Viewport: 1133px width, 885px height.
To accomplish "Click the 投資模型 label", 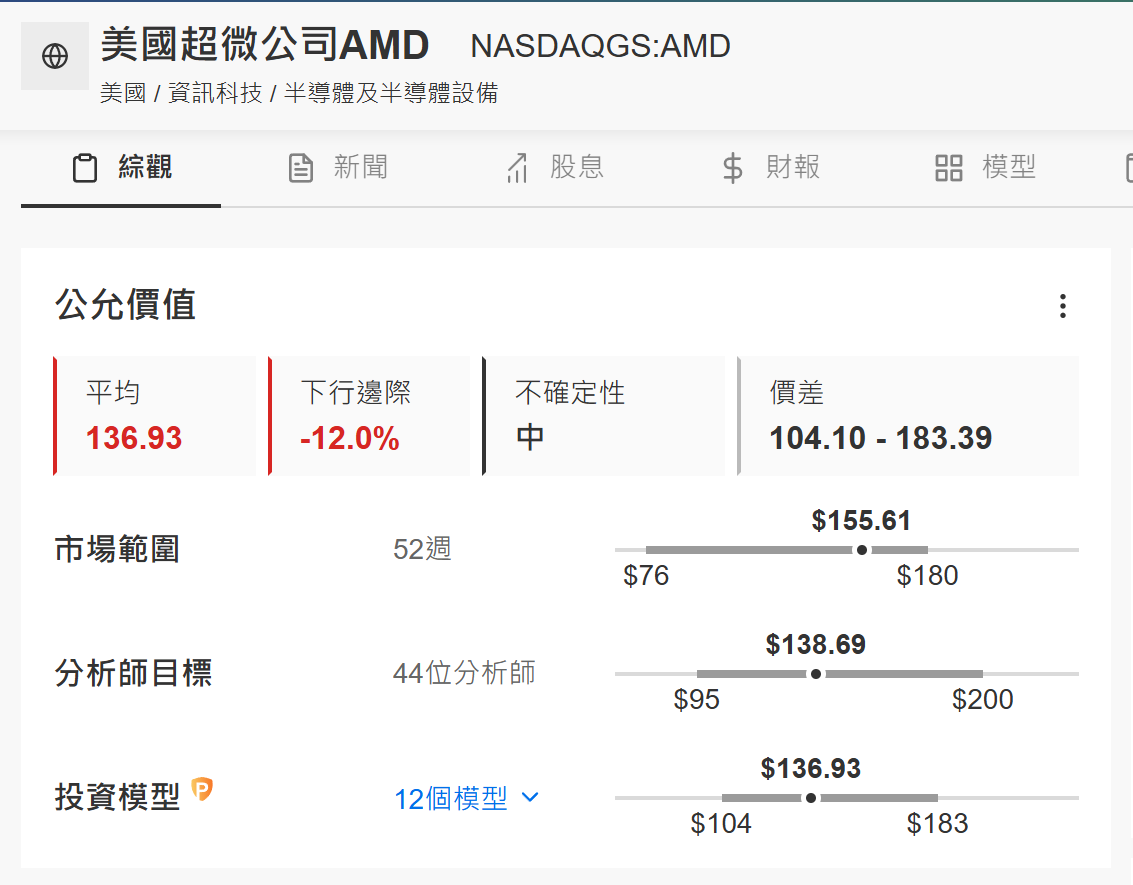I will (x=117, y=798).
